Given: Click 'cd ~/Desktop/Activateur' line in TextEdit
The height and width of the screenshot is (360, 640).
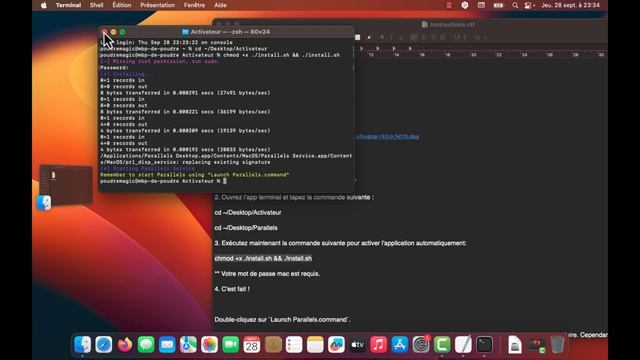Looking at the screenshot, I should click(x=248, y=213).
